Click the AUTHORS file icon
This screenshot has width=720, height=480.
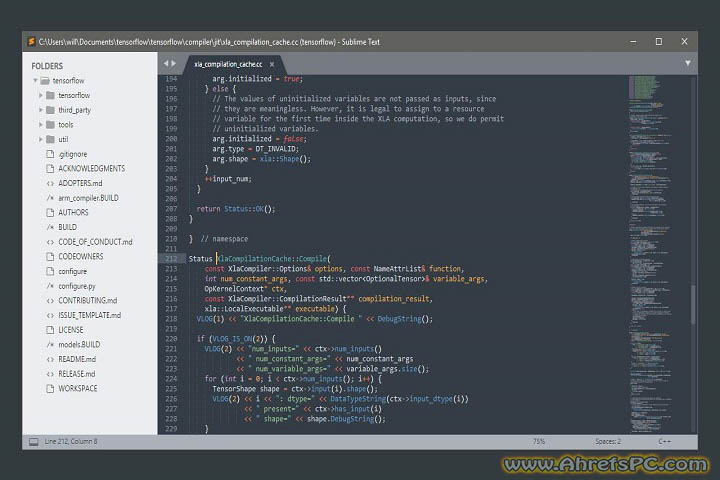click(x=51, y=212)
